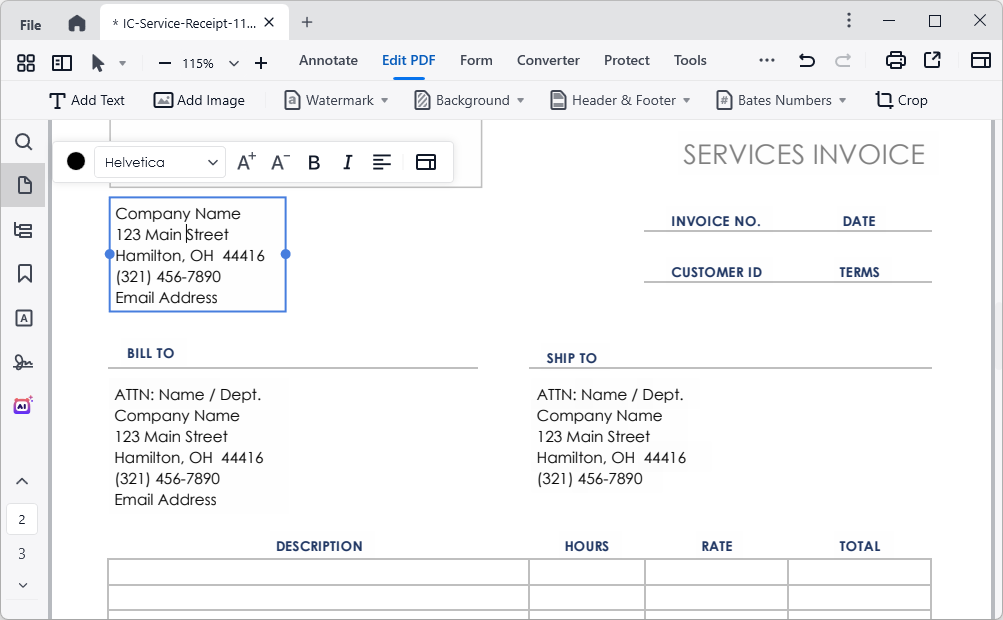Decrease font size with A- icon
1003x620 pixels.
click(x=279, y=161)
